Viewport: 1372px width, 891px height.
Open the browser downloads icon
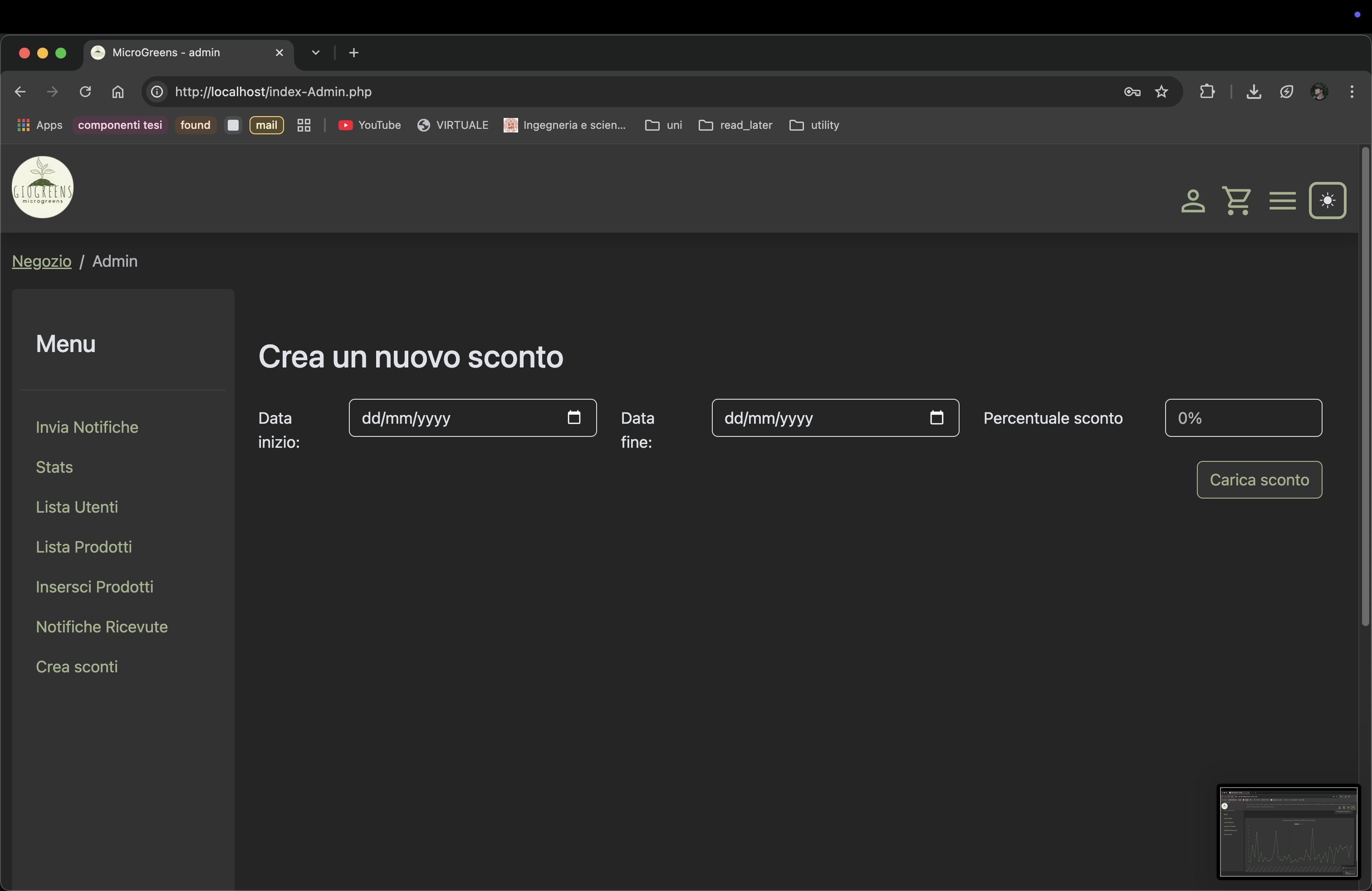pos(1253,92)
